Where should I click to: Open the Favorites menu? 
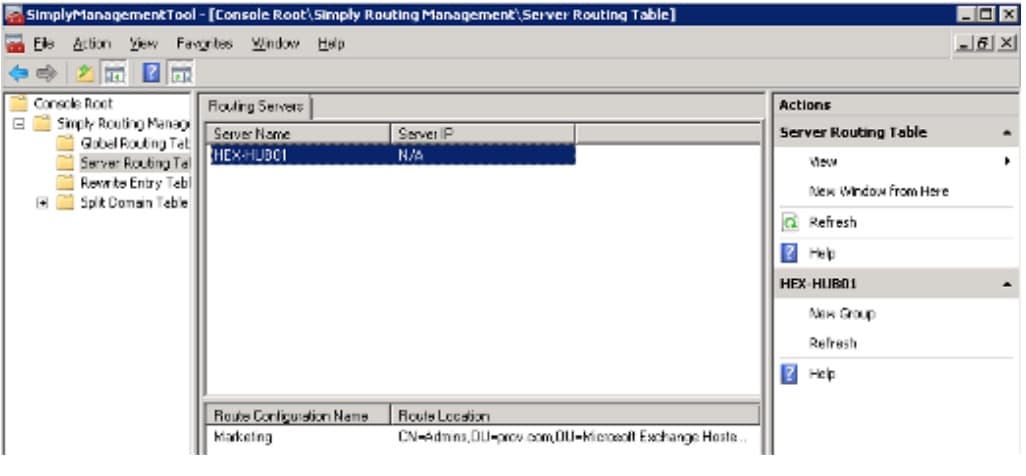[204, 44]
